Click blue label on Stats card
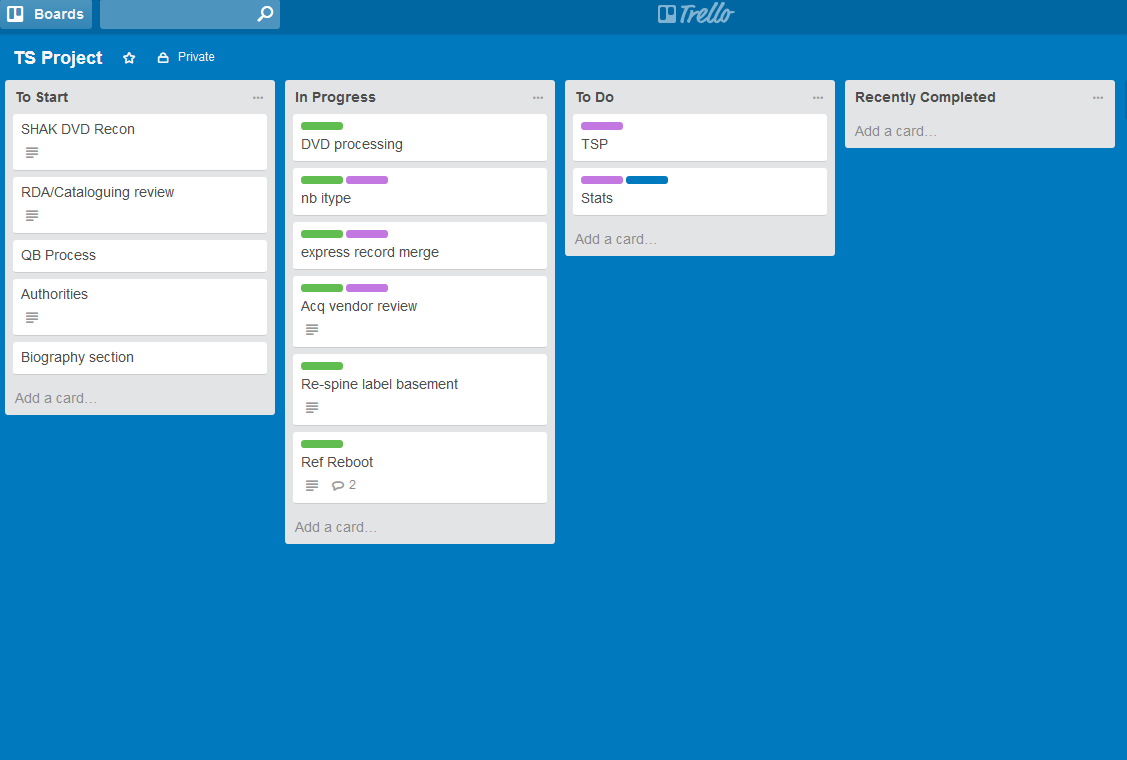This screenshot has width=1127, height=760. point(647,180)
